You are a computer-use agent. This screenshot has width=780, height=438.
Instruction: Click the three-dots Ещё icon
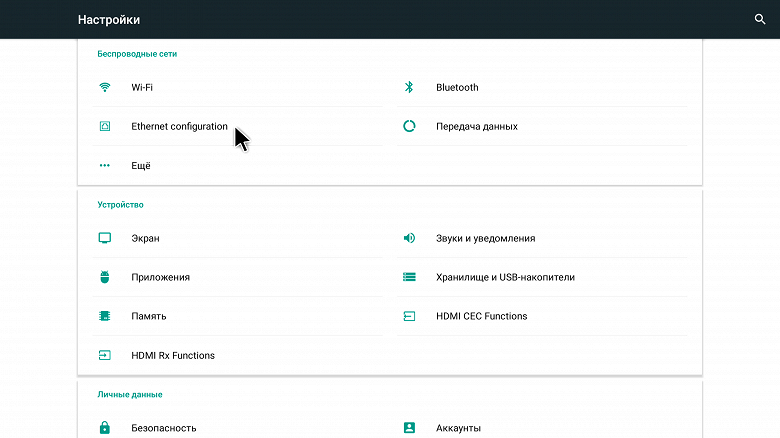[104, 166]
